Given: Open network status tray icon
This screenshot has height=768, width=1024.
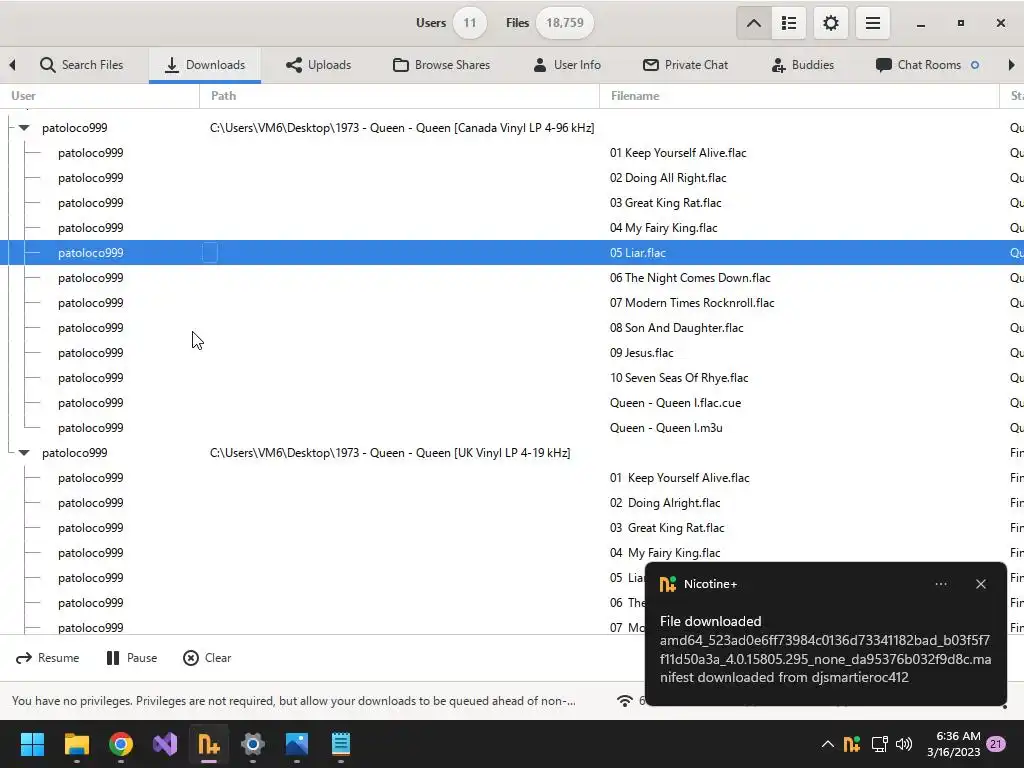Looking at the screenshot, I should pos(880,744).
